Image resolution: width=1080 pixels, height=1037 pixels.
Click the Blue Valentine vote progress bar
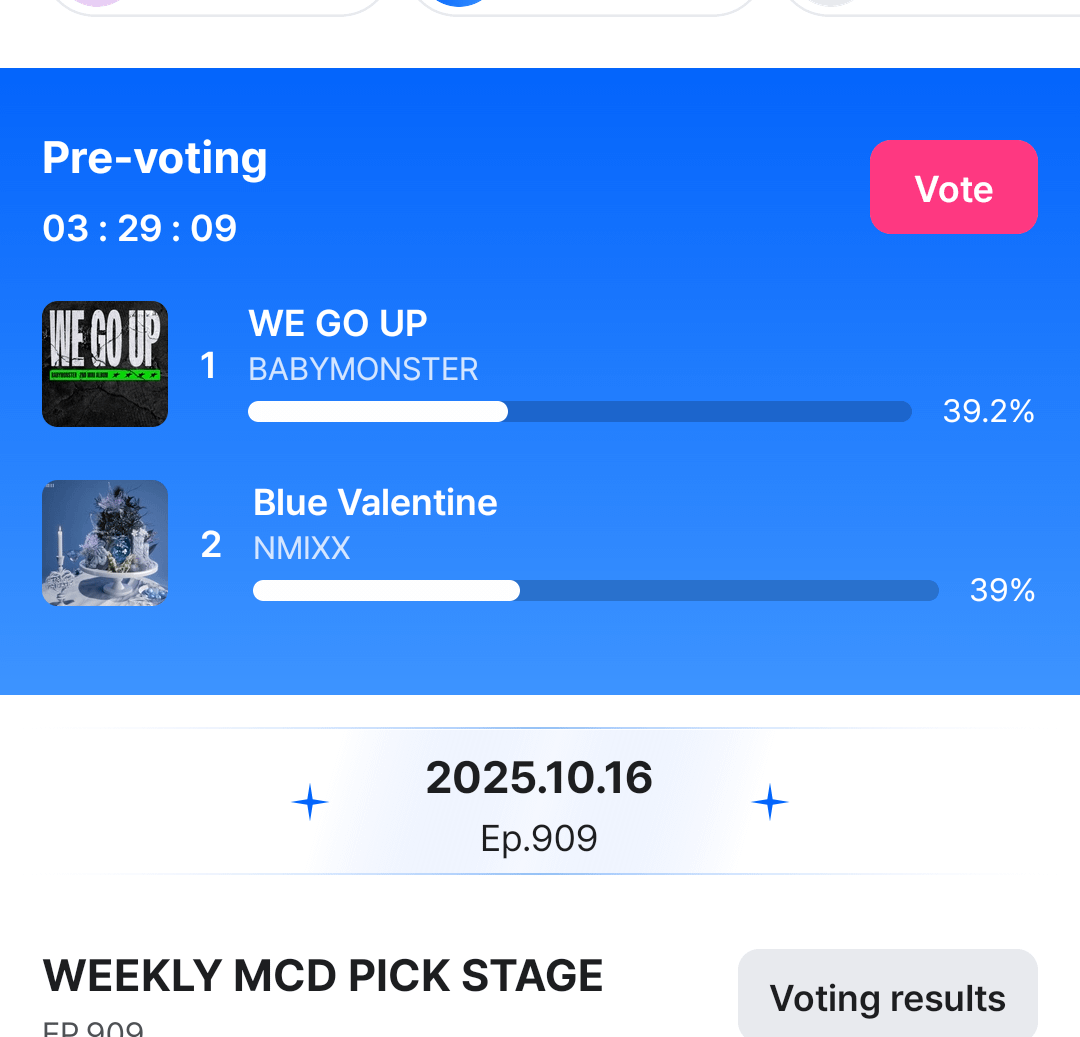[x=595, y=591]
